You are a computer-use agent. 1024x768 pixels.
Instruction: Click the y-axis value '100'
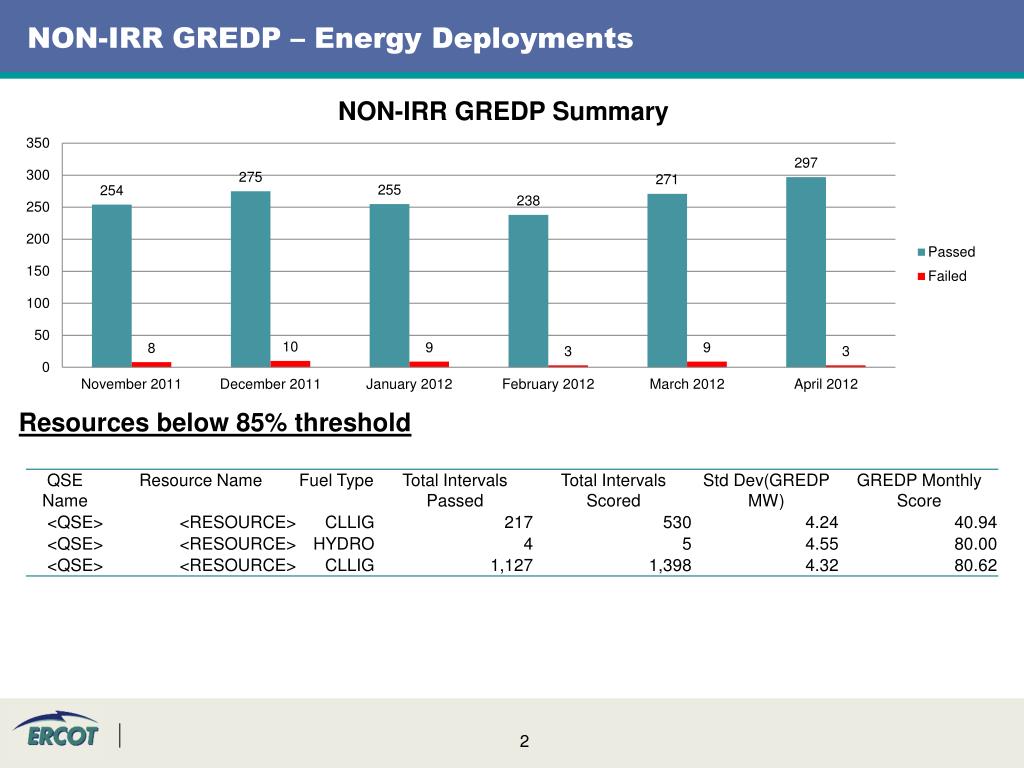point(38,303)
